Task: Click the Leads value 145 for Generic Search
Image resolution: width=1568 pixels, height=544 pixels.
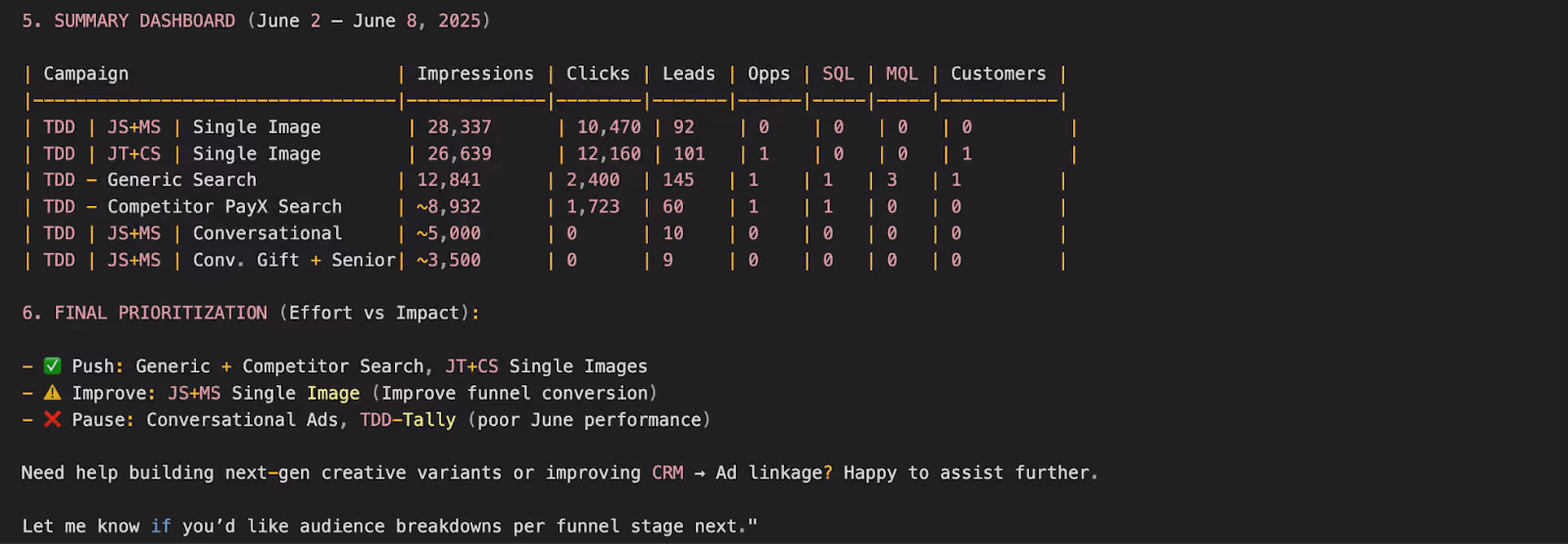Action: (x=678, y=179)
